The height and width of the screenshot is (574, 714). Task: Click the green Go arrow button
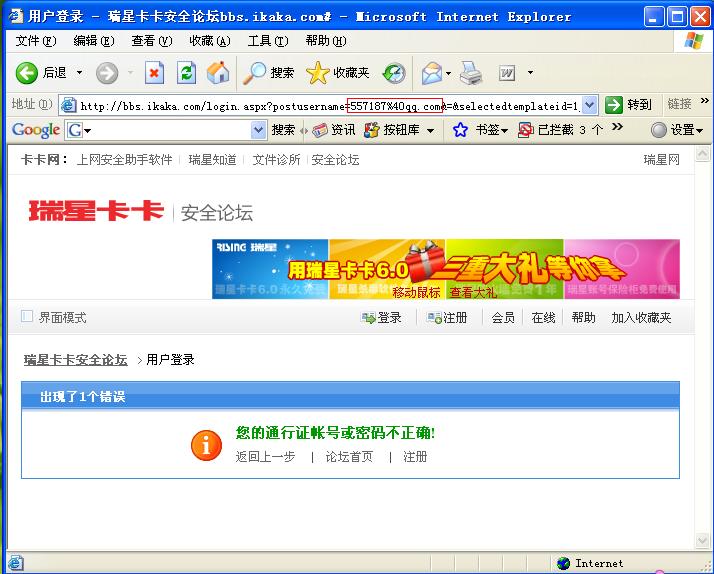click(613, 105)
